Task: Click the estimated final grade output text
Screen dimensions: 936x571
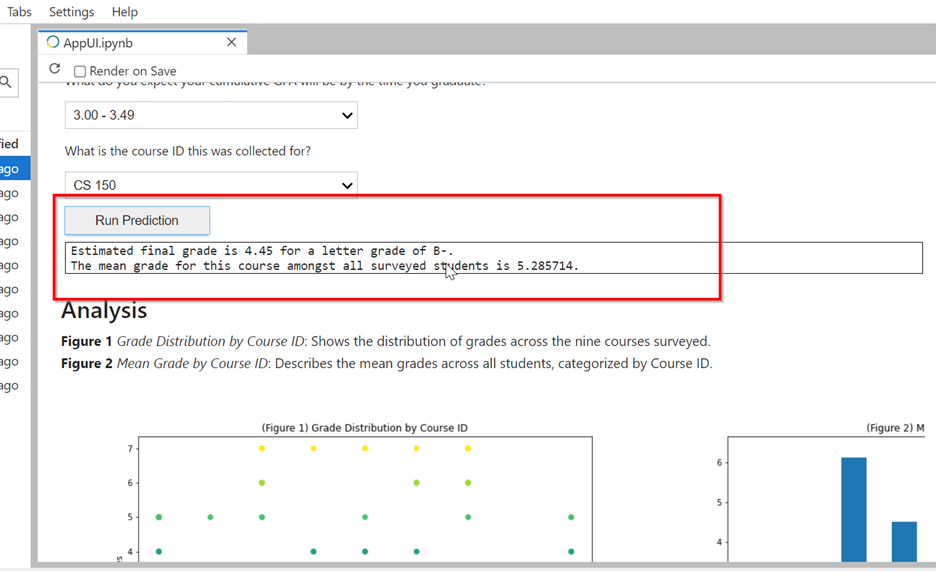Action: pos(262,251)
